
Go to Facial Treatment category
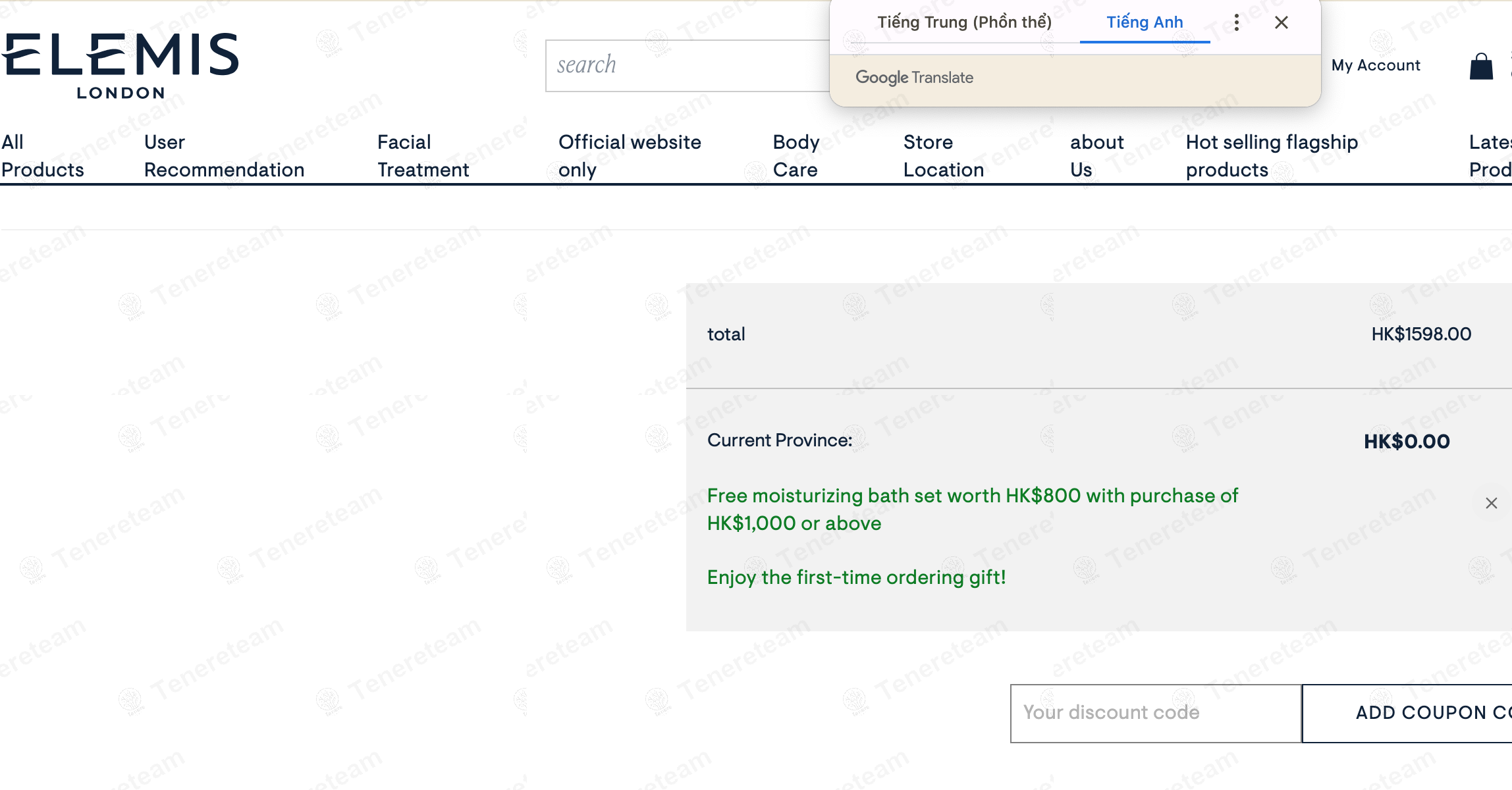pos(423,156)
